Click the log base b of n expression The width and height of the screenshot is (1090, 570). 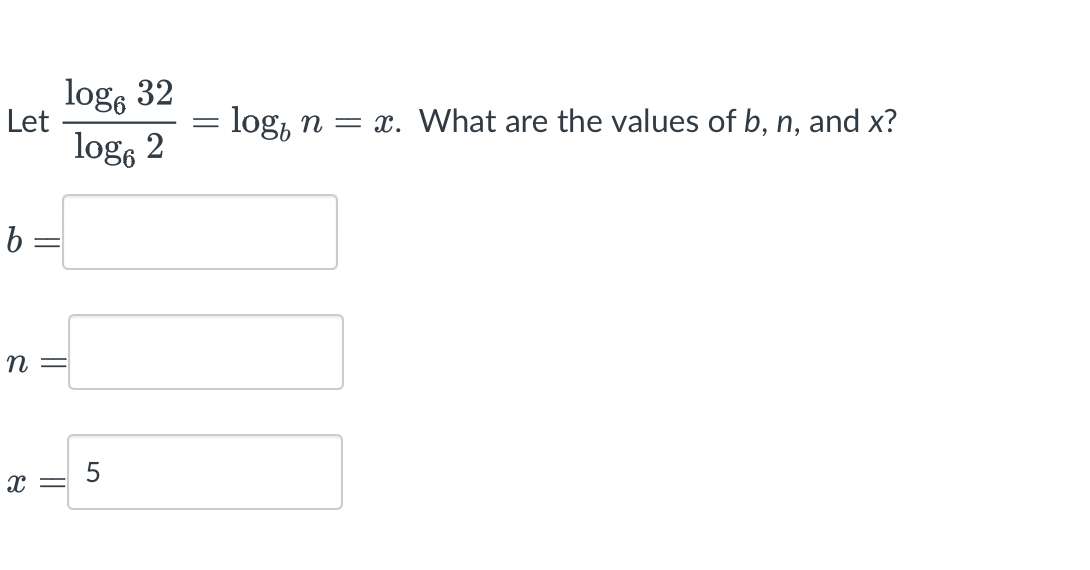pos(277,123)
